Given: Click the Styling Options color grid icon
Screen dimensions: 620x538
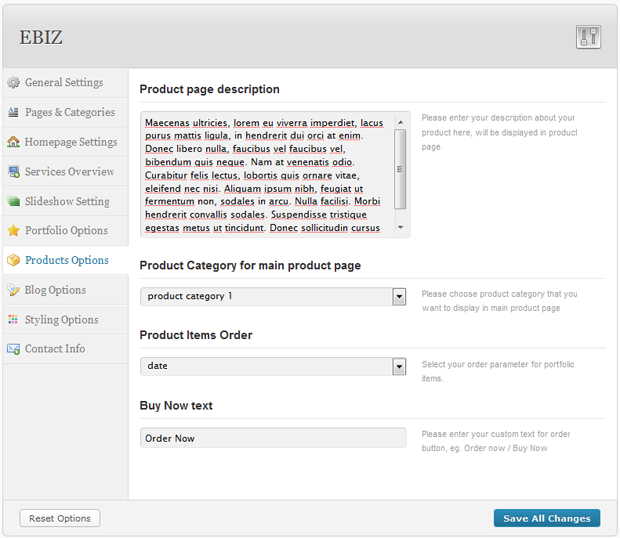Looking at the screenshot, I should click(x=14, y=320).
